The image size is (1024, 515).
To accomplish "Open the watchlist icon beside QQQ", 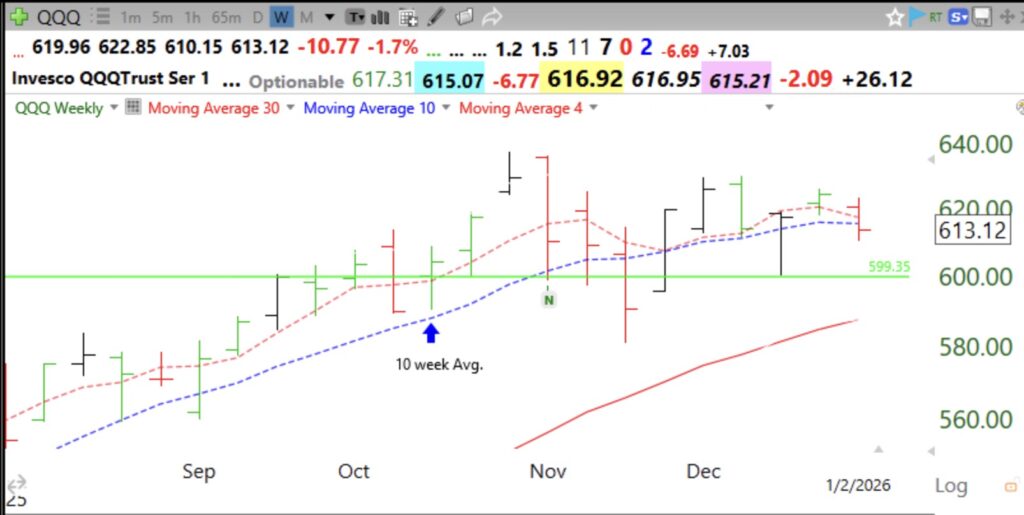I will [x=101, y=16].
